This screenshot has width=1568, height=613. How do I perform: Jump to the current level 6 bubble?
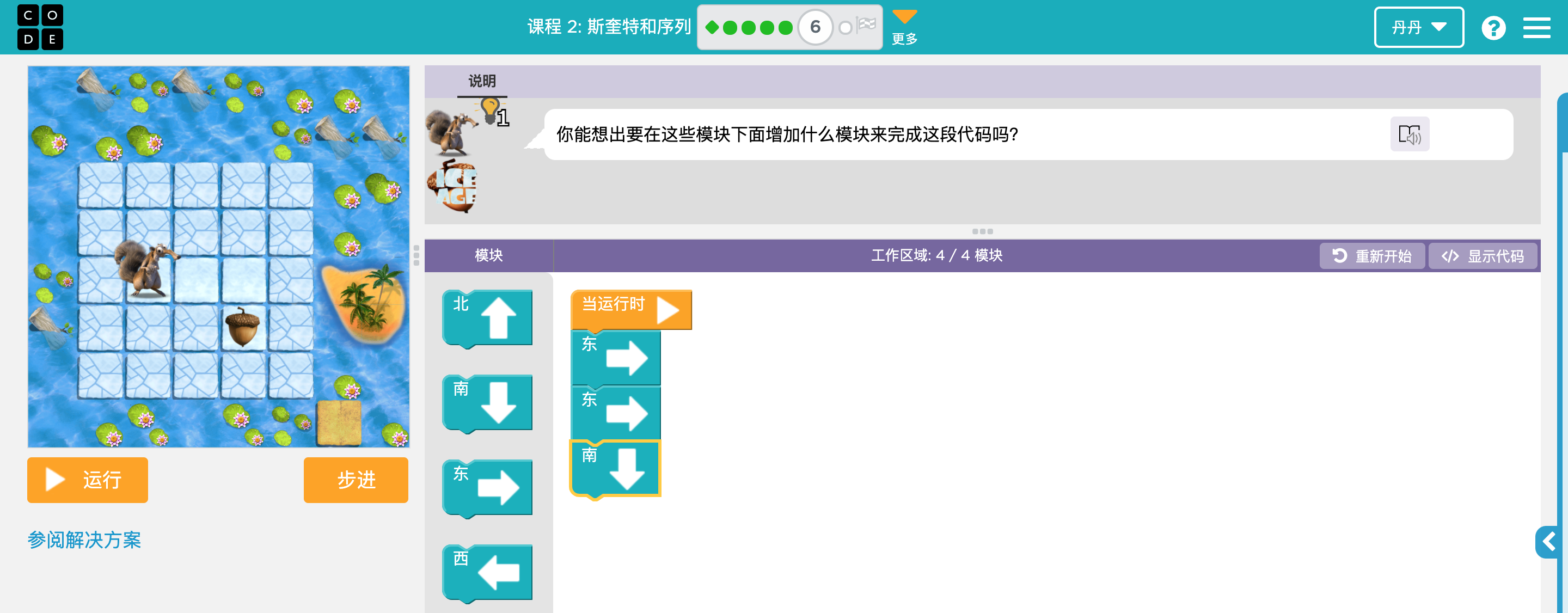tap(815, 27)
